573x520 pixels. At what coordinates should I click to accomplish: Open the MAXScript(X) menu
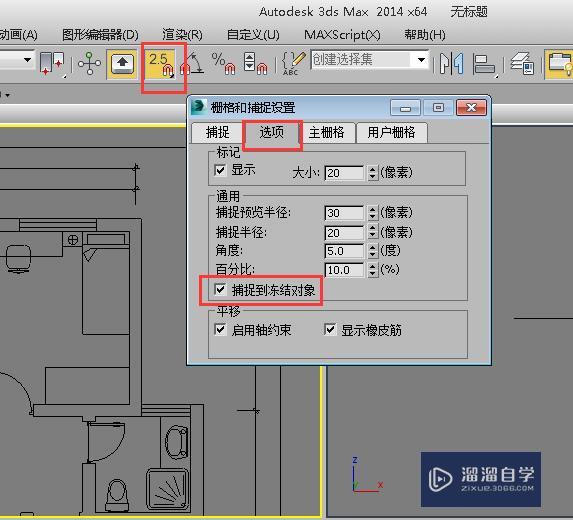342,35
